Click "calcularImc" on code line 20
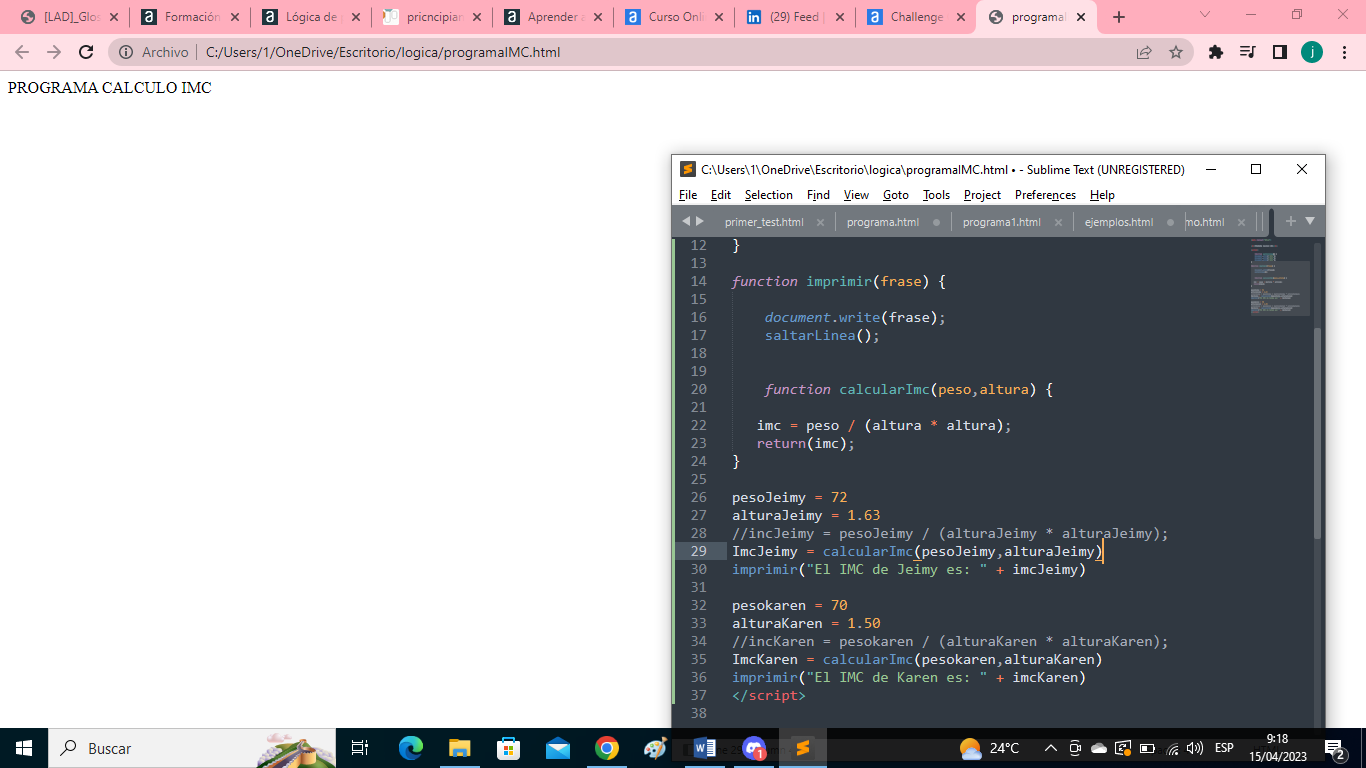The width and height of the screenshot is (1366, 768). pyautogui.click(x=884, y=389)
